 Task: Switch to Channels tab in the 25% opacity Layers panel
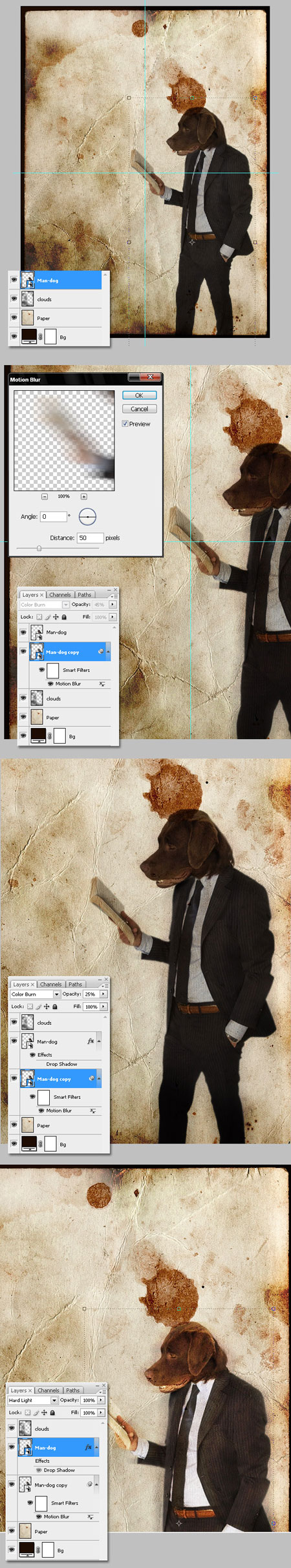coord(51,985)
